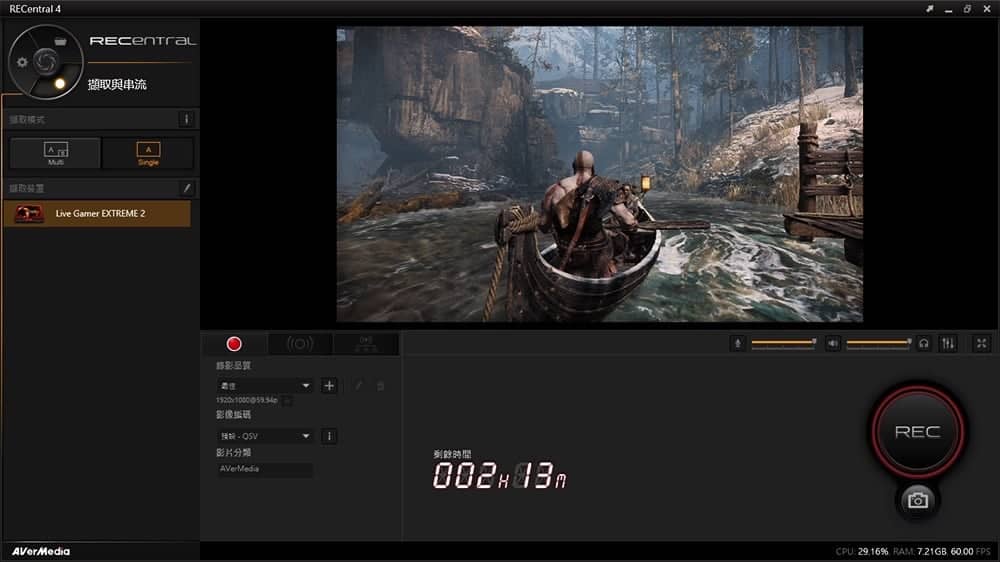Pin the window with title bar pin icon

(x=930, y=9)
